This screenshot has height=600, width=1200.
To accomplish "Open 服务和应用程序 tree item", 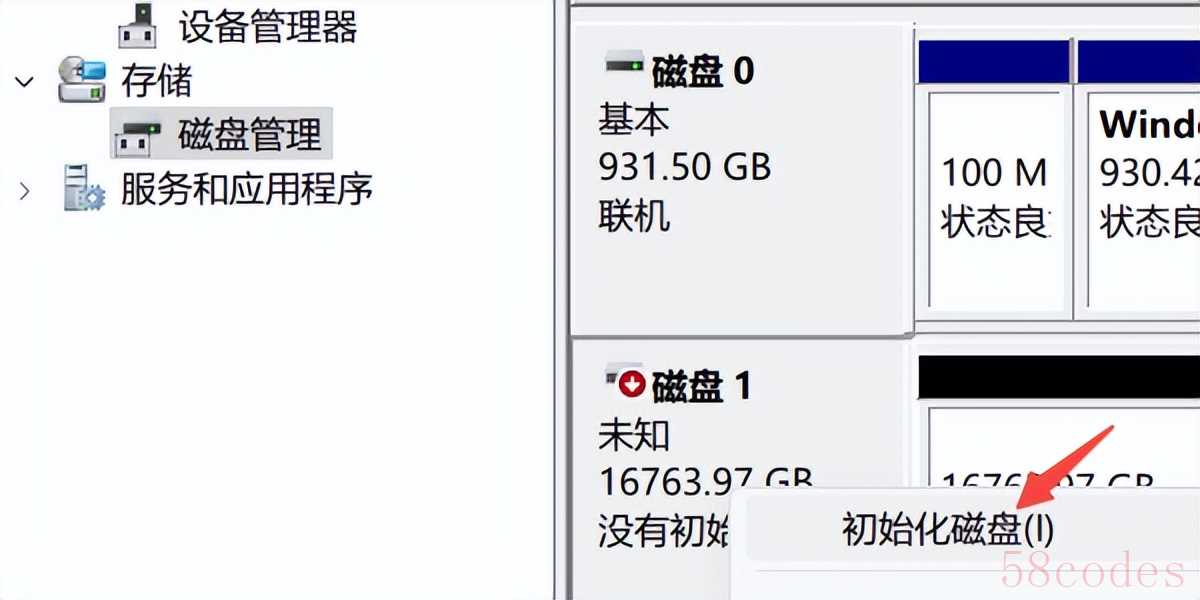I will pos(246,188).
